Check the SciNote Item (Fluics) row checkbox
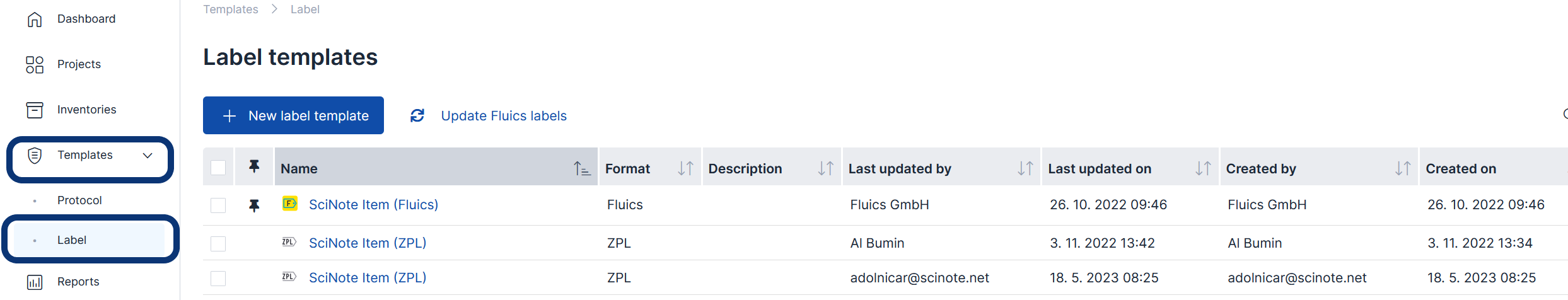This screenshot has width=1568, height=300. pyautogui.click(x=218, y=205)
